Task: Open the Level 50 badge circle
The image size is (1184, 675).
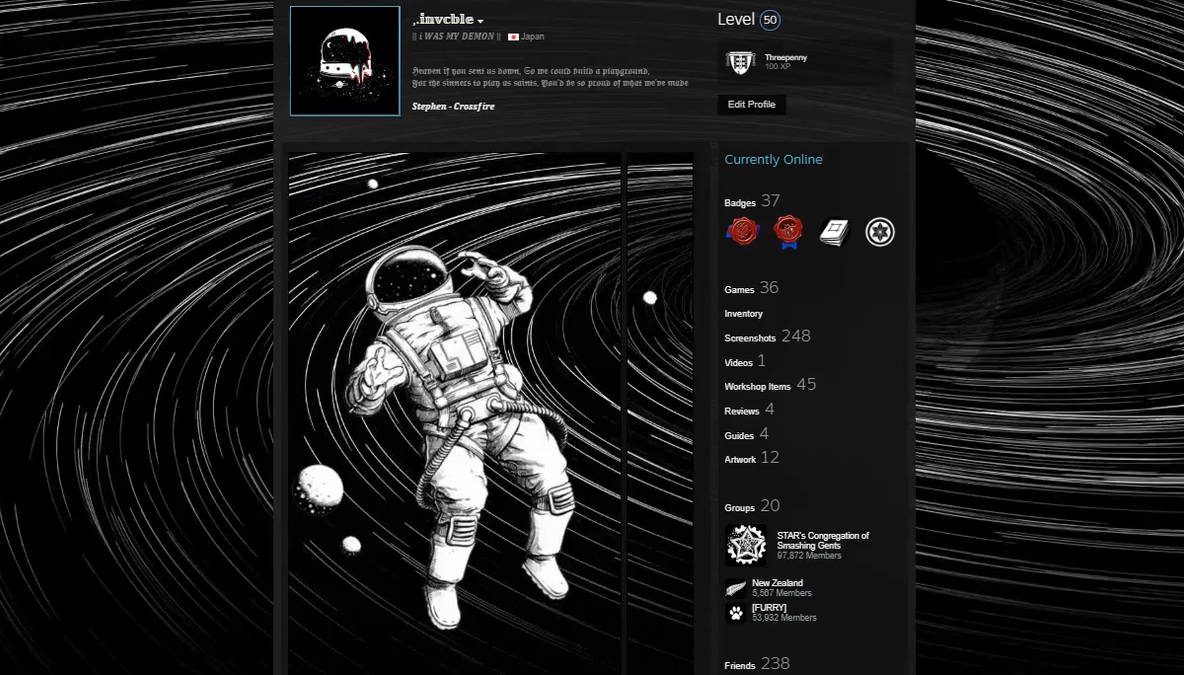Action: point(770,20)
